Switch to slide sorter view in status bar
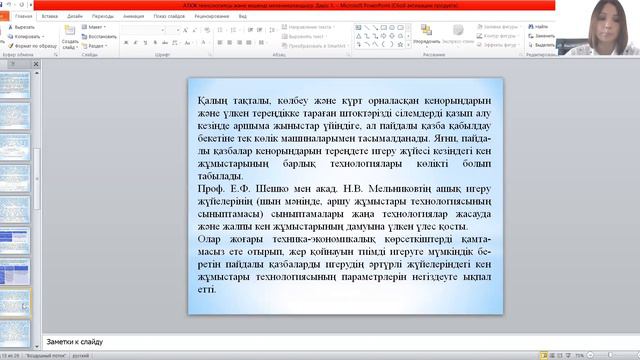The image size is (640, 360). (552, 356)
